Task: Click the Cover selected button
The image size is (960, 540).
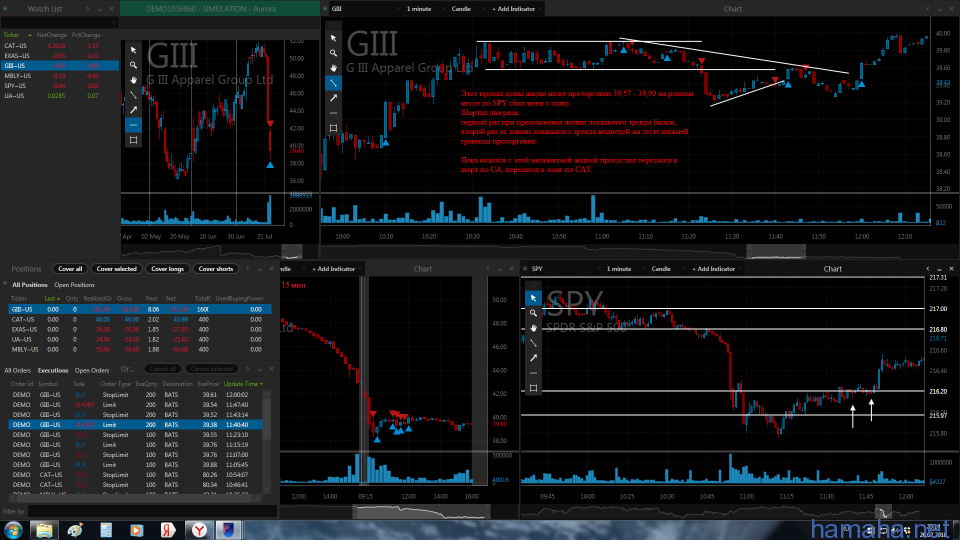Action: click(x=116, y=269)
